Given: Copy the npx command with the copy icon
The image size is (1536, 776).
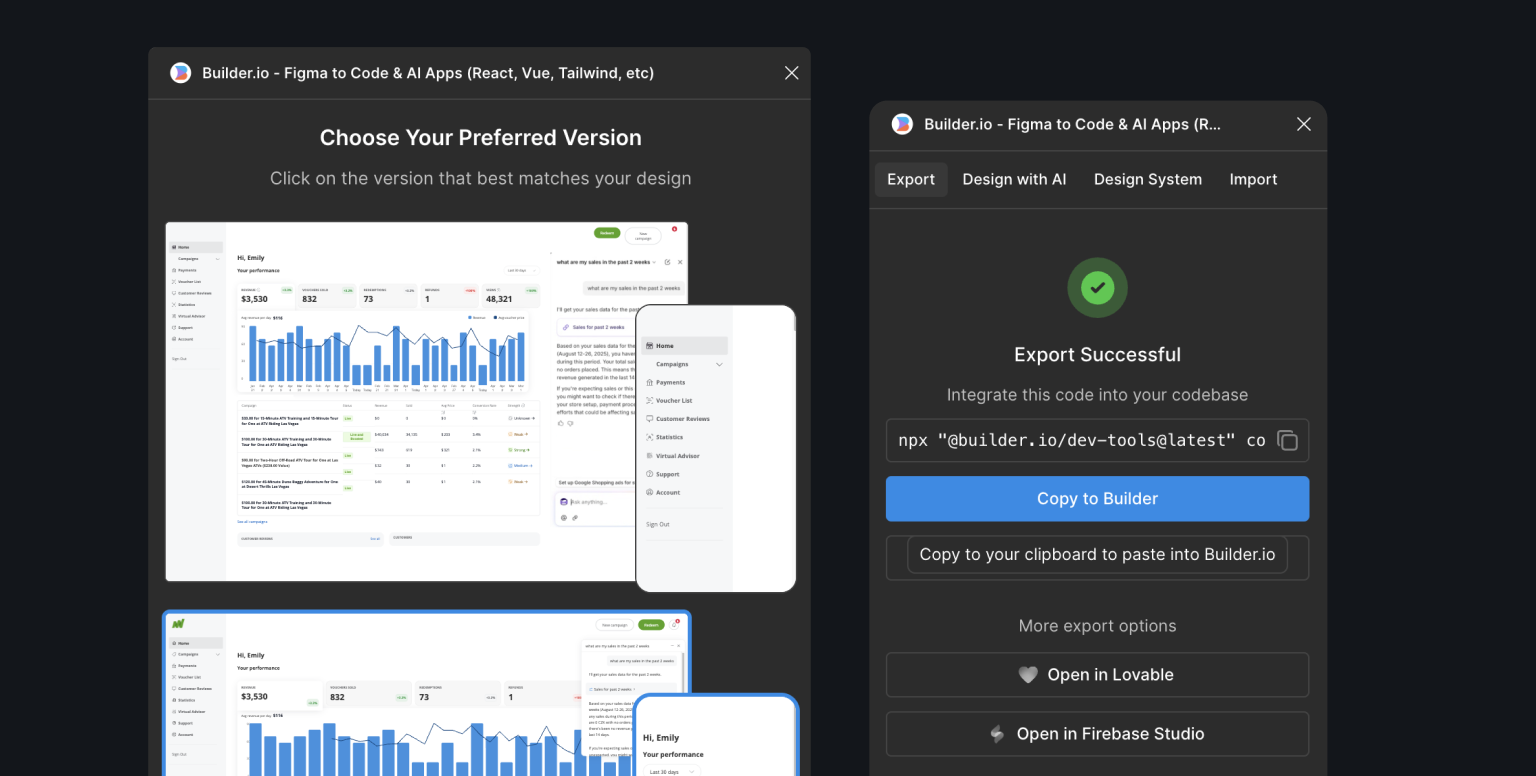Looking at the screenshot, I should tap(1288, 441).
